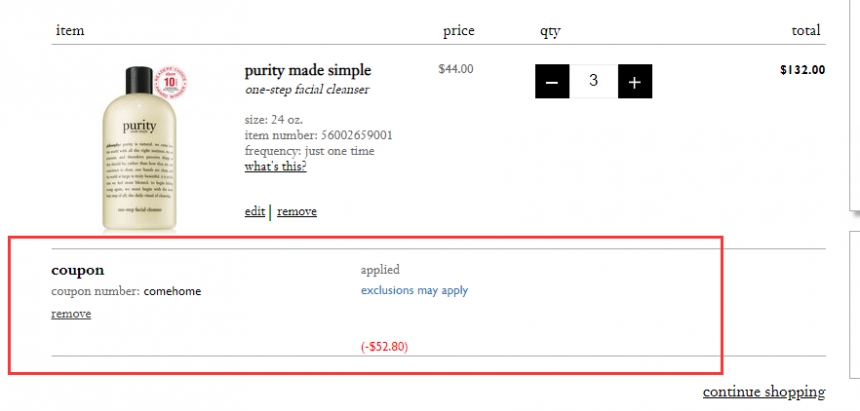Screen dimensions: 860x411
Task: Open the purity made simple product title
Action: point(308,71)
